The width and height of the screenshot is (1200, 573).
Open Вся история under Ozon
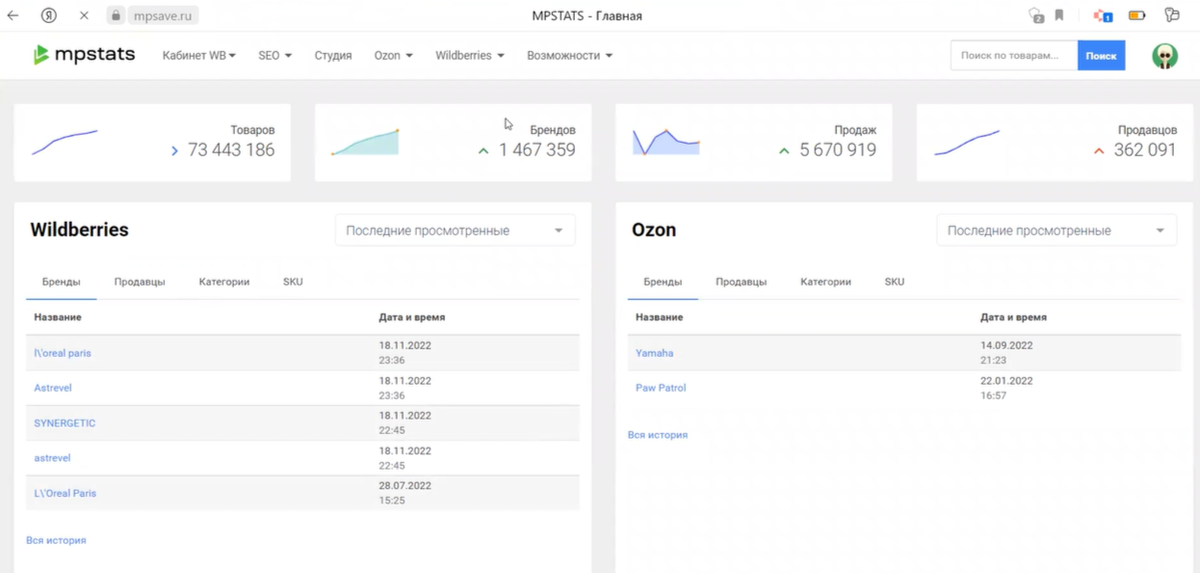pyautogui.click(x=658, y=435)
